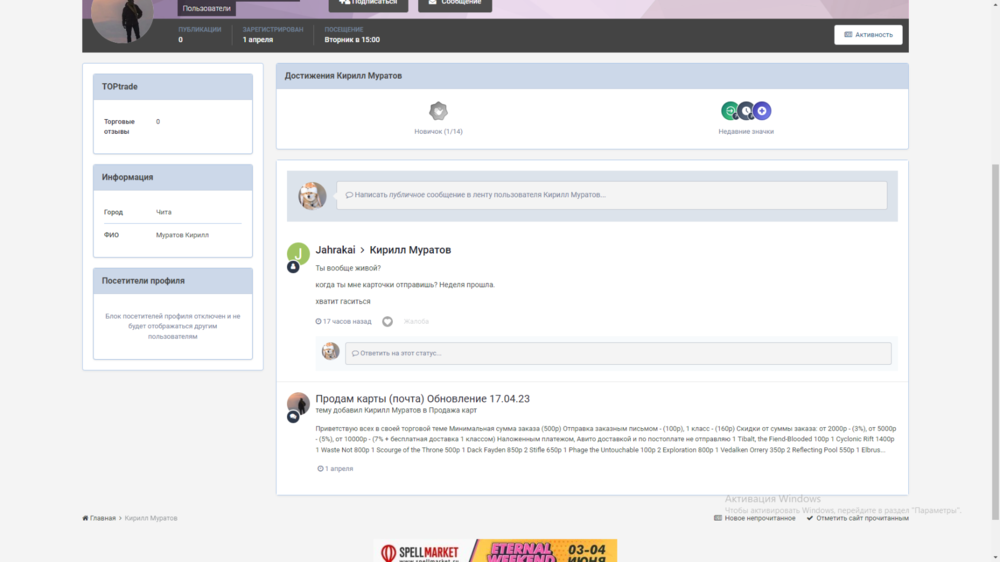
Task: Click the Кирилл Муратов breadcrumb
Action: coord(151,518)
